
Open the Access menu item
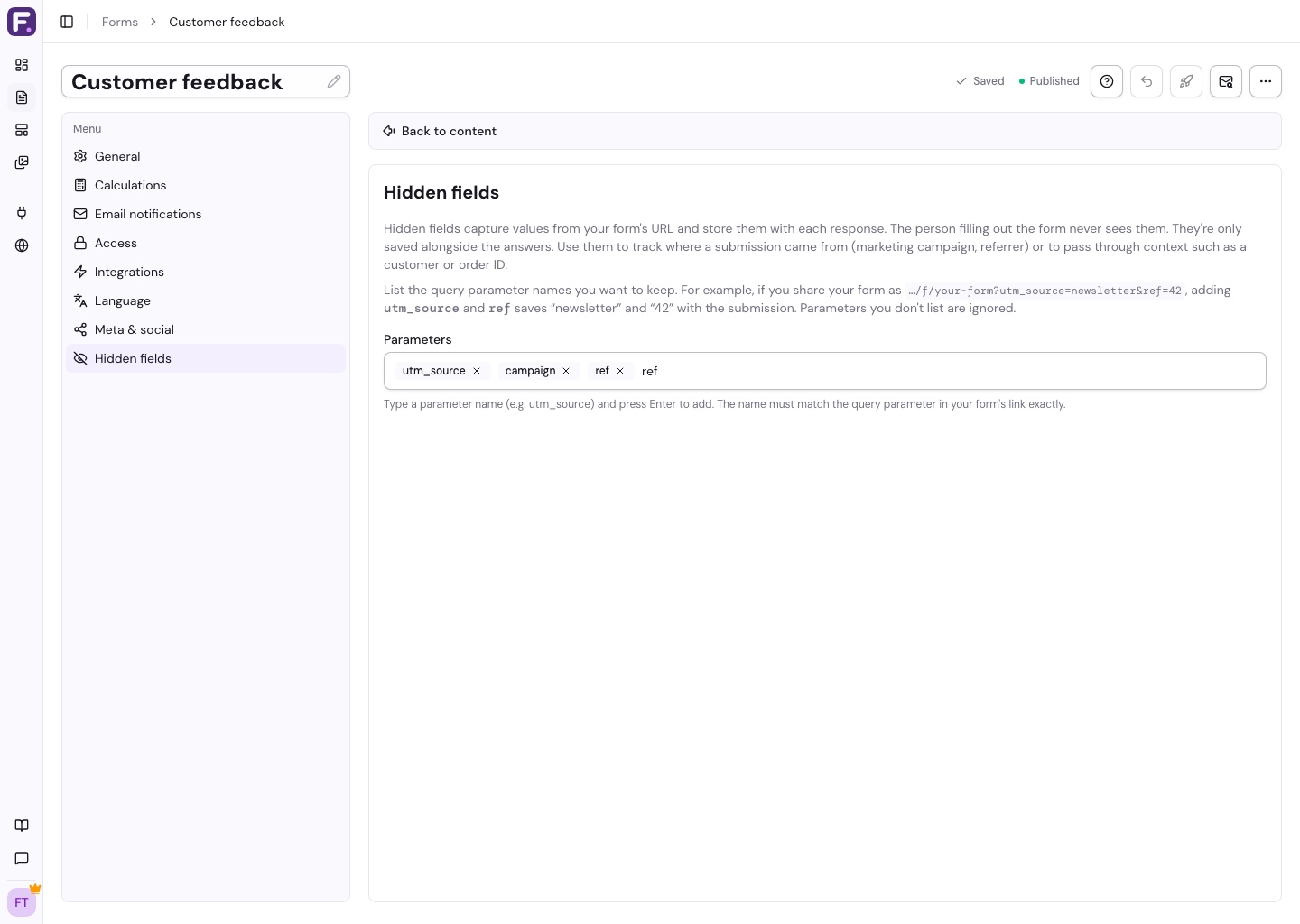coord(206,243)
